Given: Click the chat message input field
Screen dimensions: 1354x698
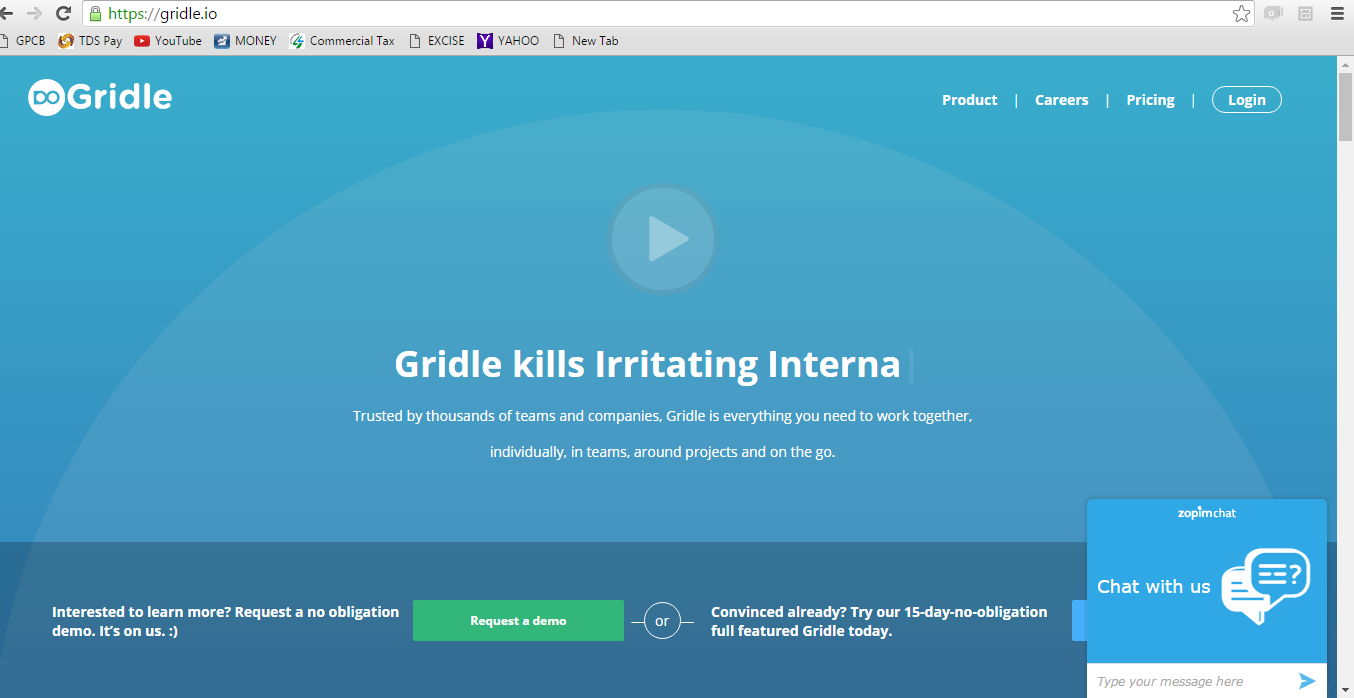Looking at the screenshot, I should [x=1190, y=682].
